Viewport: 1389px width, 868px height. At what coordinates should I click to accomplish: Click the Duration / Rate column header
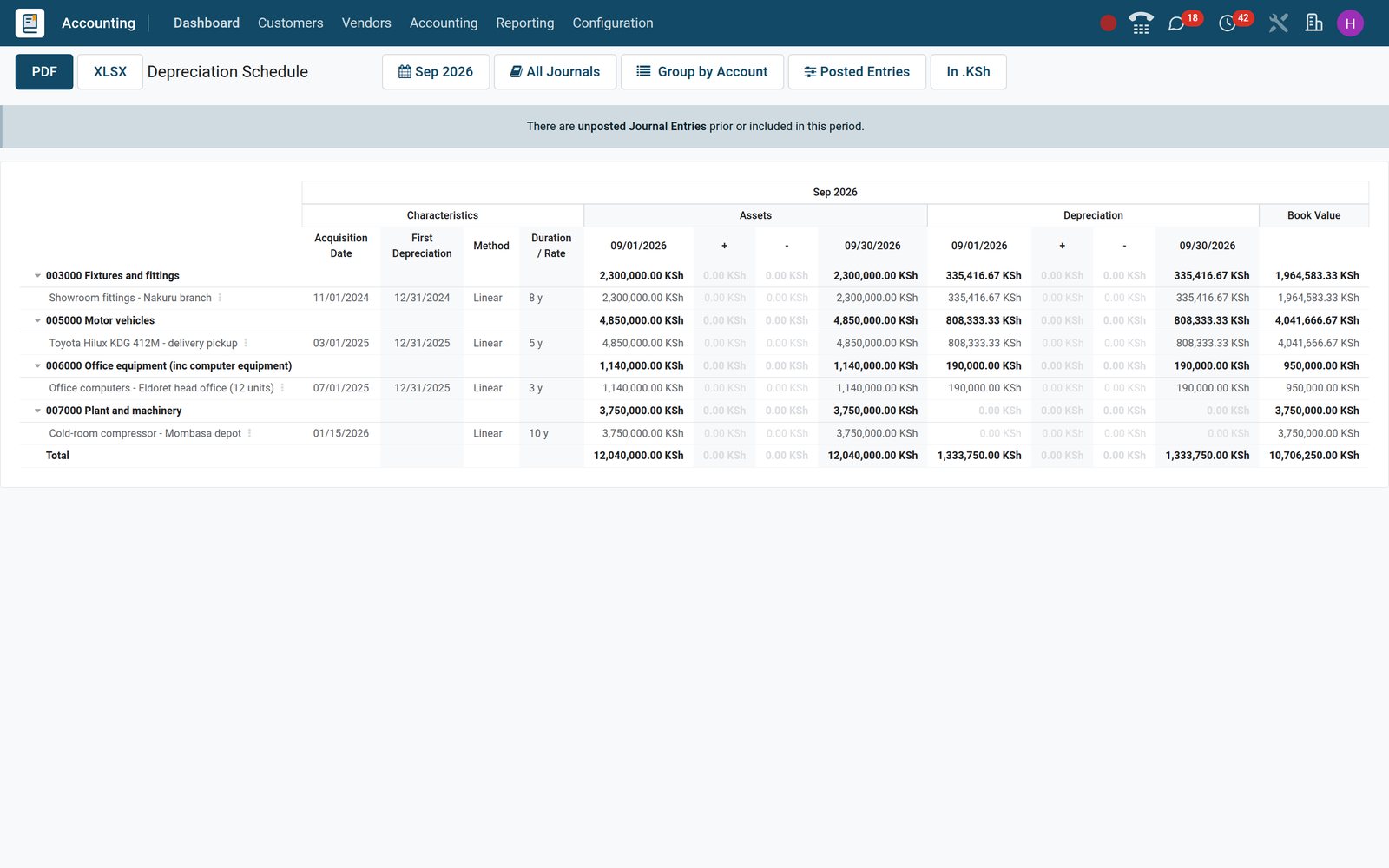(x=551, y=246)
